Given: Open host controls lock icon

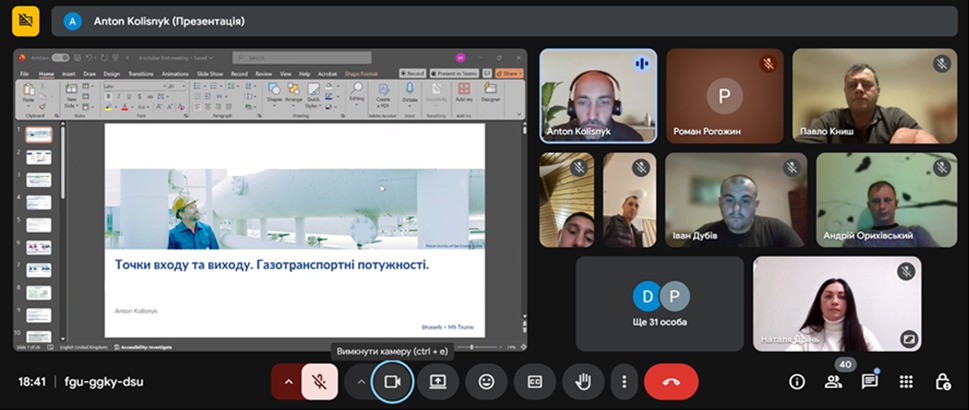Looking at the screenshot, I should (942, 381).
